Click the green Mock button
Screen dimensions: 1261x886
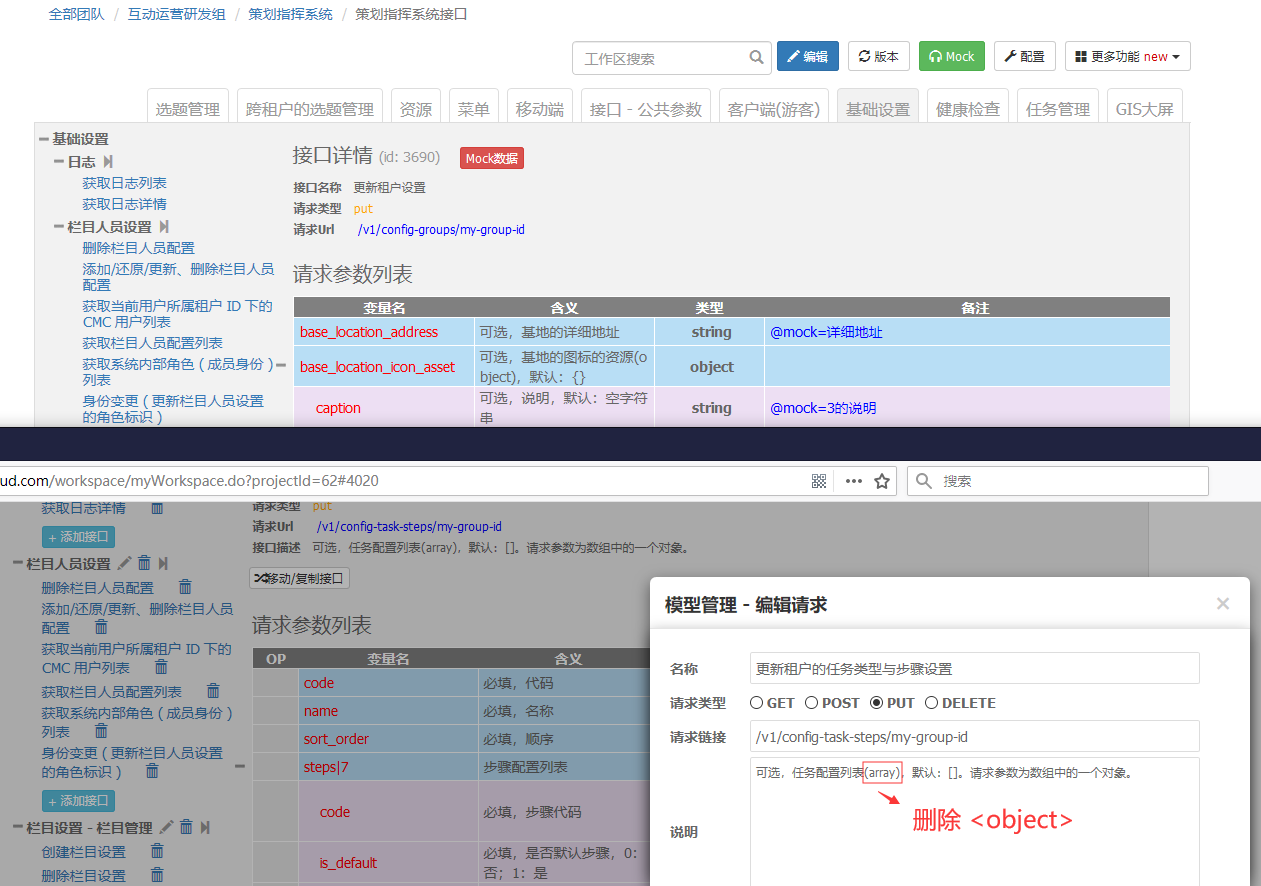click(x=951, y=57)
